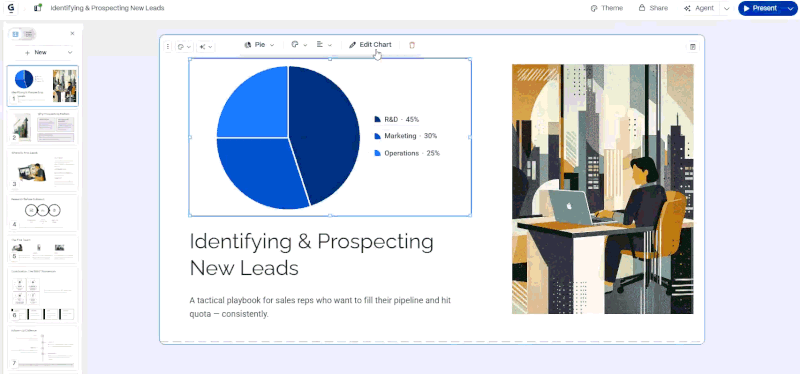Select slide 5 thumbnail
Viewport: 800px width, 374px height.
[x=43, y=249]
